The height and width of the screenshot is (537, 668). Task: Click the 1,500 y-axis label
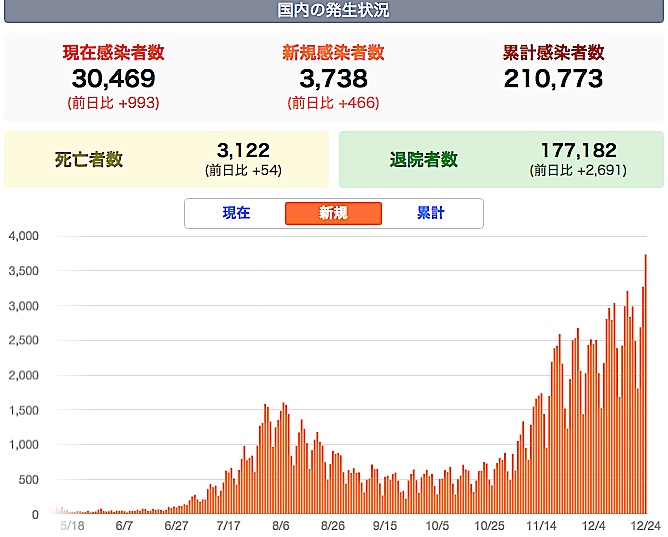point(23,410)
